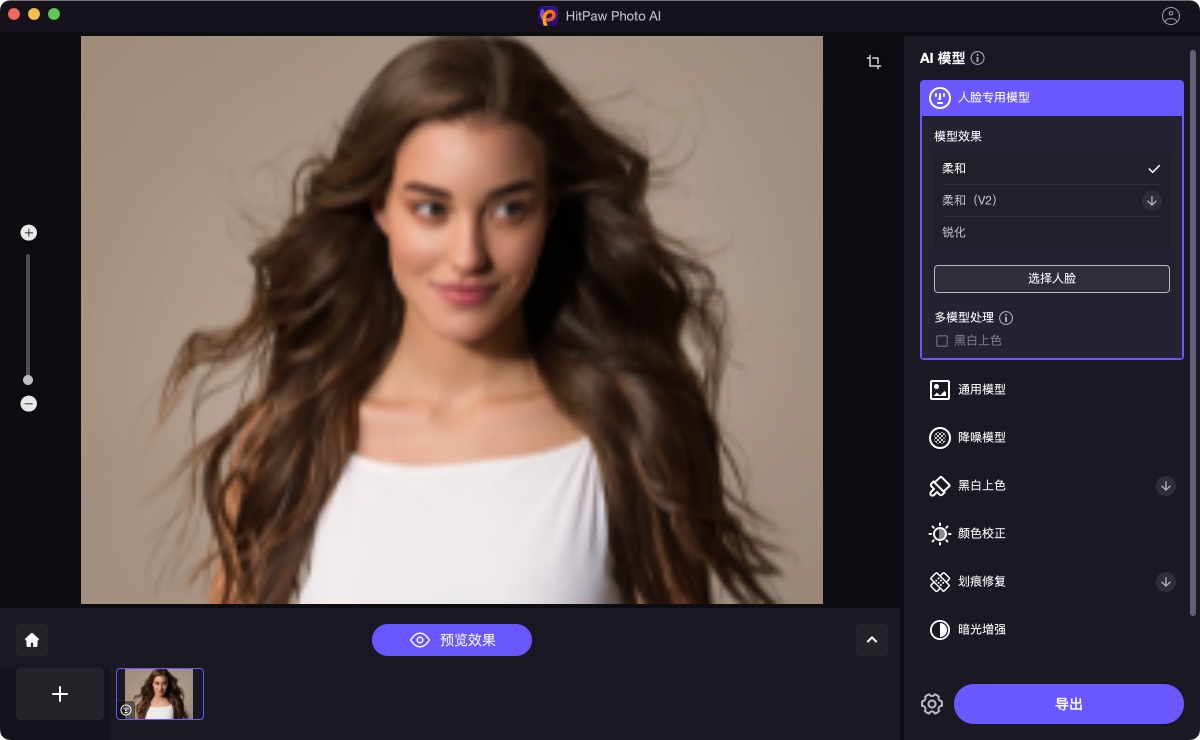
Task: Click the 导出 export button
Action: click(1069, 704)
